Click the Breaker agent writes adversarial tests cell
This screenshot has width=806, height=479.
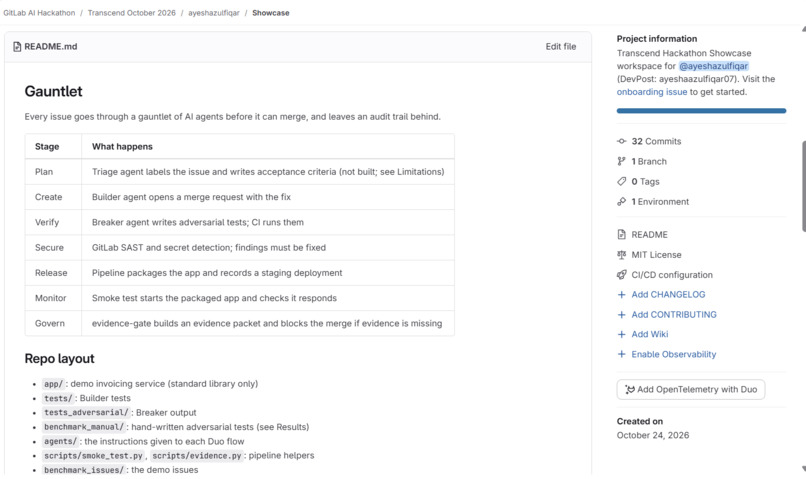268,222
